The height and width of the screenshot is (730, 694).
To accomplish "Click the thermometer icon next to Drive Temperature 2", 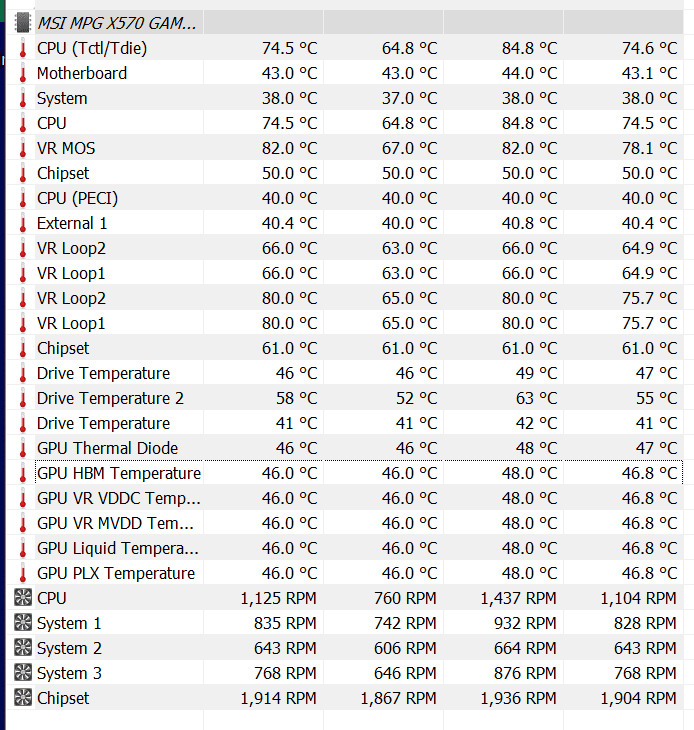I will (23, 398).
